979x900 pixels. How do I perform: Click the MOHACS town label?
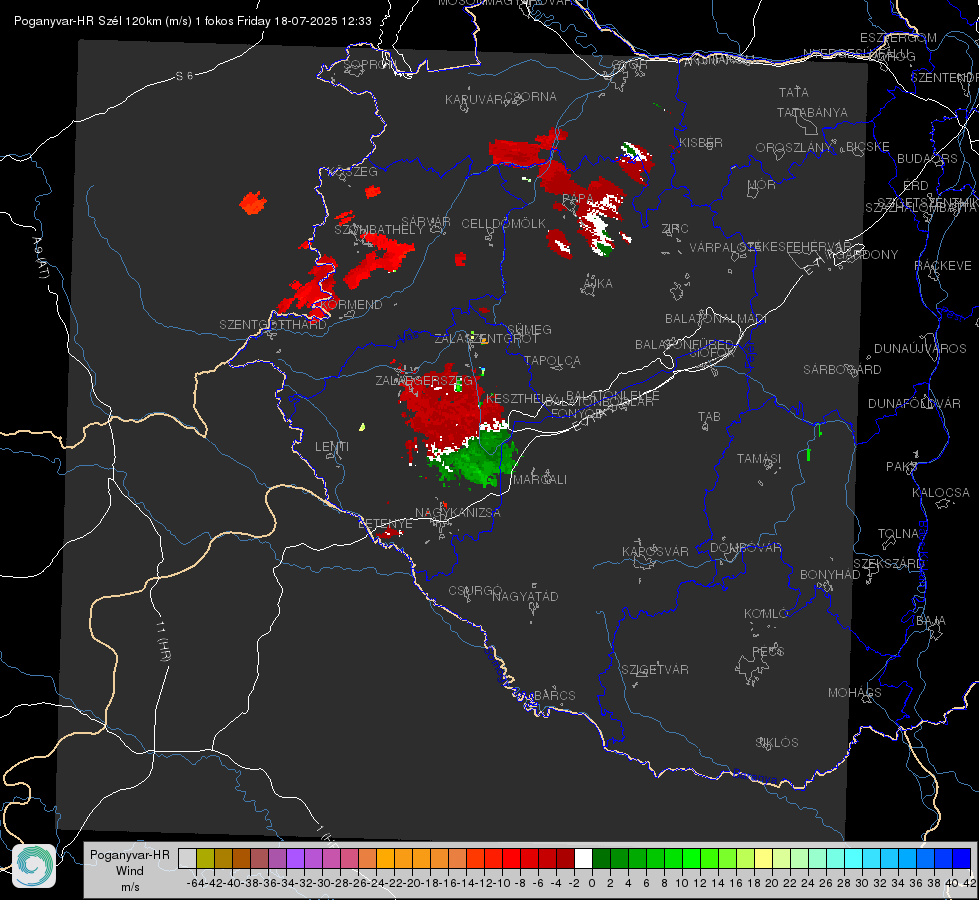coord(855,692)
